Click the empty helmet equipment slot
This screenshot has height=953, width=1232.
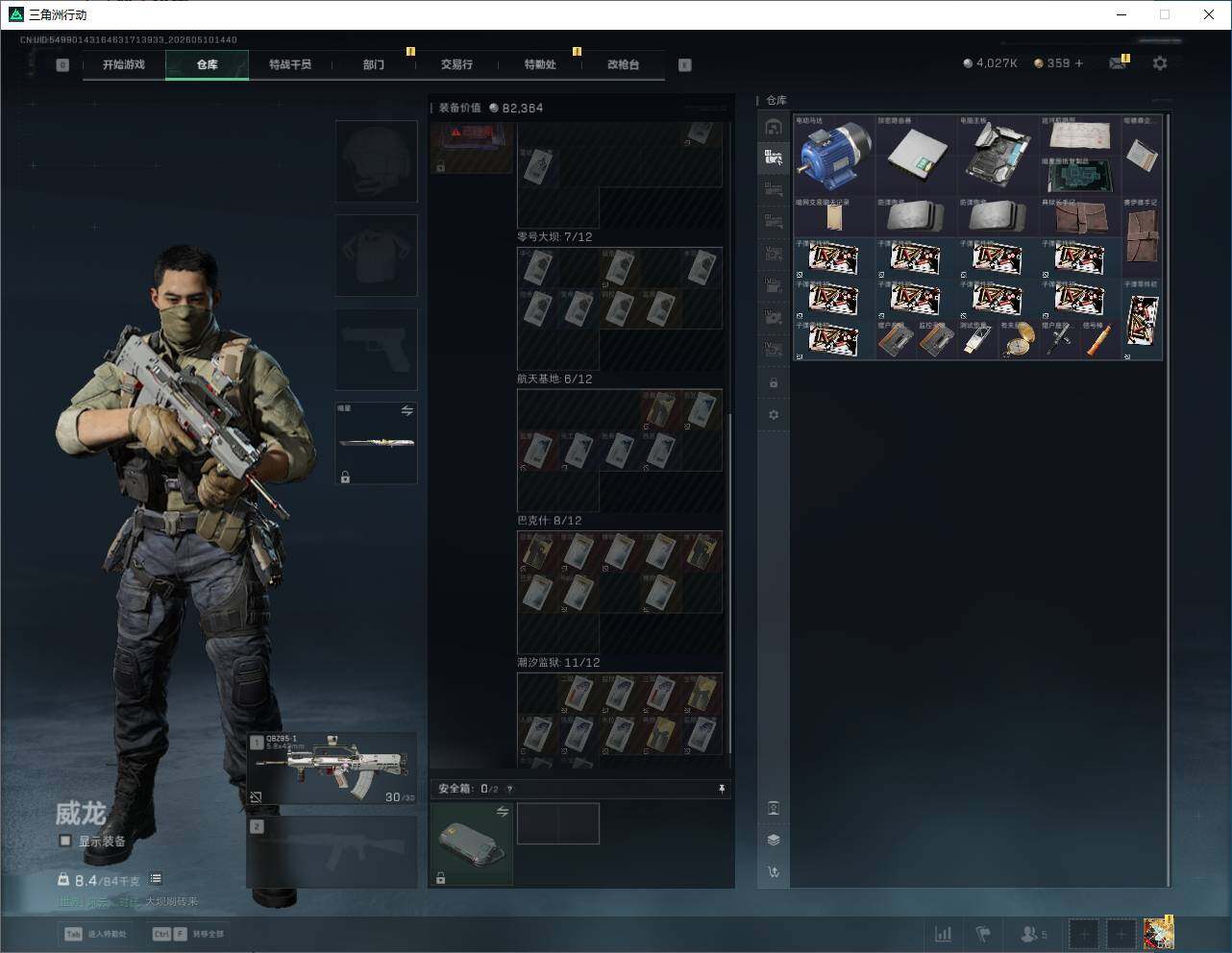376,161
